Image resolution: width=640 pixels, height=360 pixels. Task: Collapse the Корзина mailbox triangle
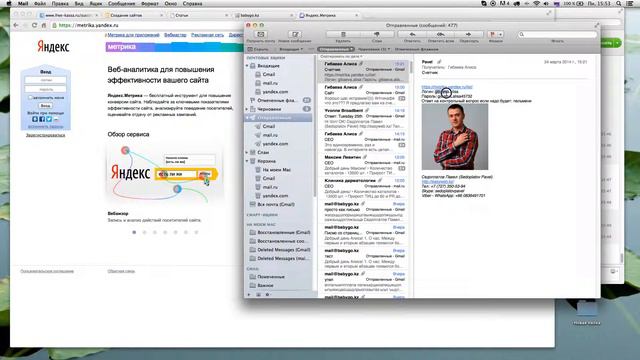tap(247, 161)
